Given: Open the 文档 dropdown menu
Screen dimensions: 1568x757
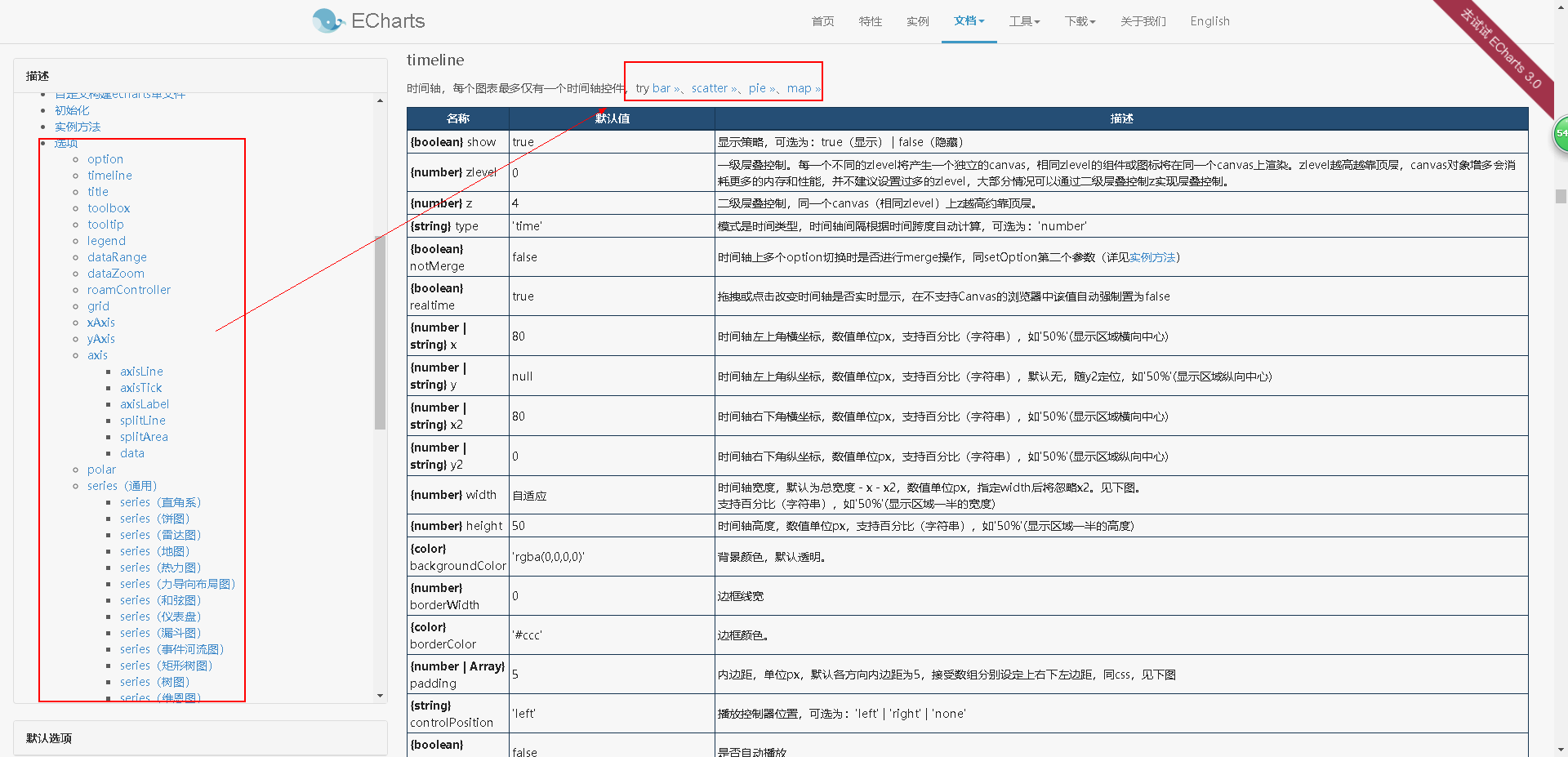Looking at the screenshot, I should click(969, 21).
